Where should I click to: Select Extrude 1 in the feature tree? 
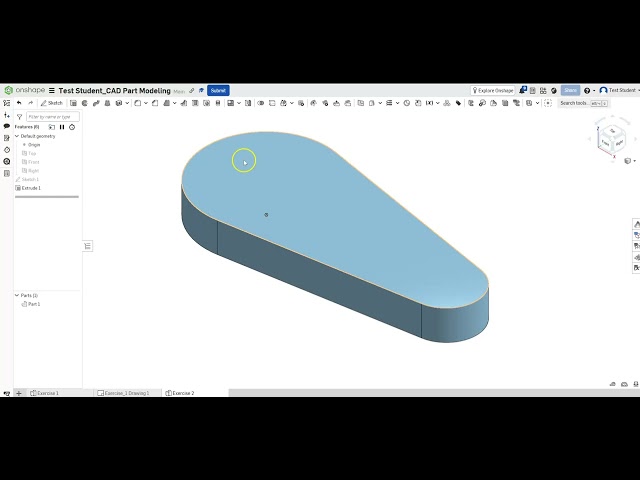tap(28, 188)
